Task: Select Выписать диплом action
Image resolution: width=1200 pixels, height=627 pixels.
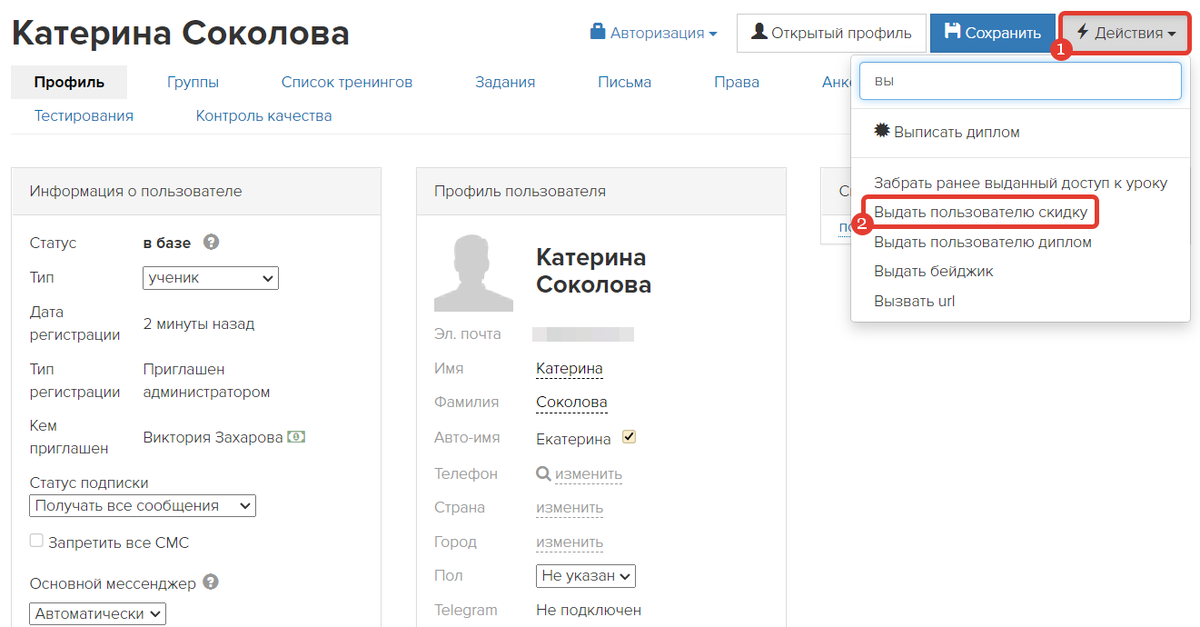Action: [x=946, y=132]
